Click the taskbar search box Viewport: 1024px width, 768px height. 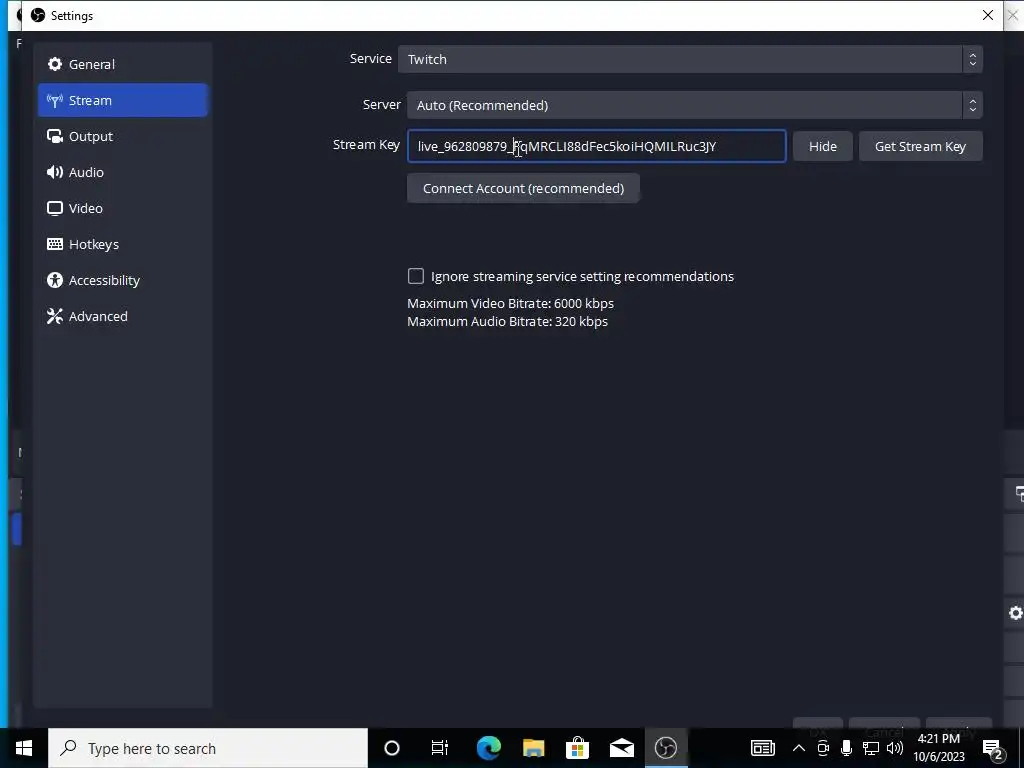[208, 748]
